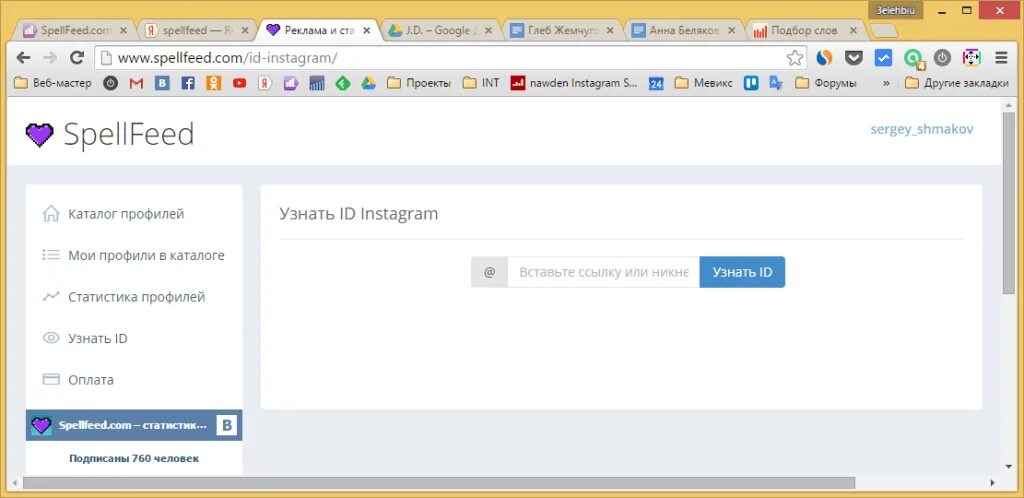Click the SpellFeed purple heart logo
1024x498 pixels.
click(39, 134)
